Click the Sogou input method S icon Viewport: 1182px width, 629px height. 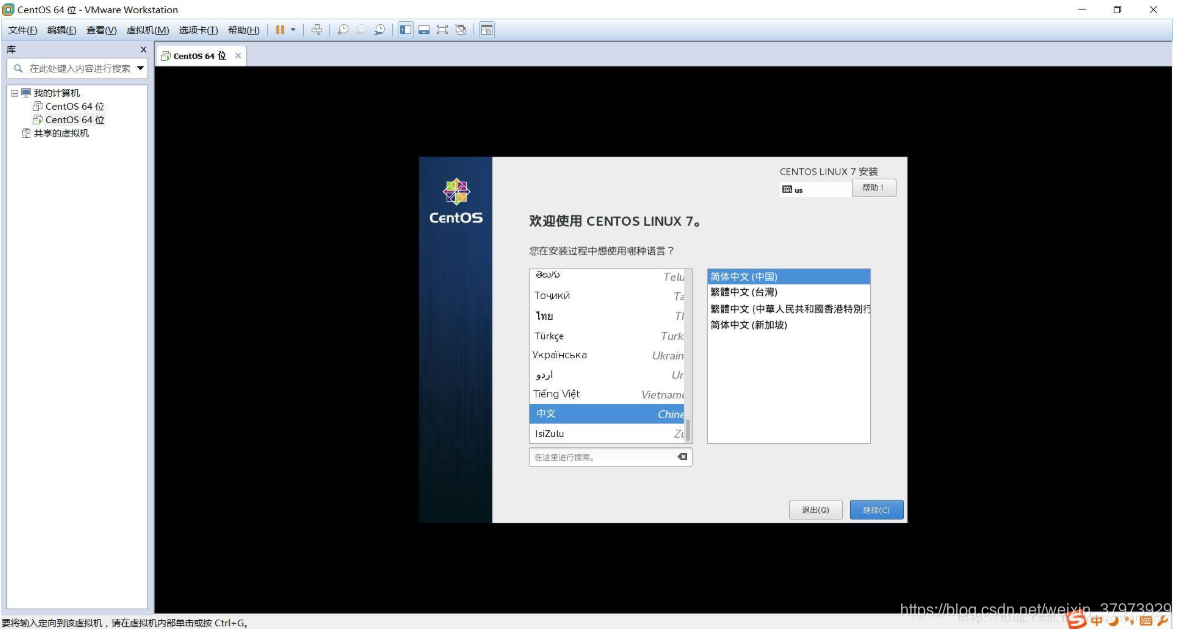coord(1076,620)
